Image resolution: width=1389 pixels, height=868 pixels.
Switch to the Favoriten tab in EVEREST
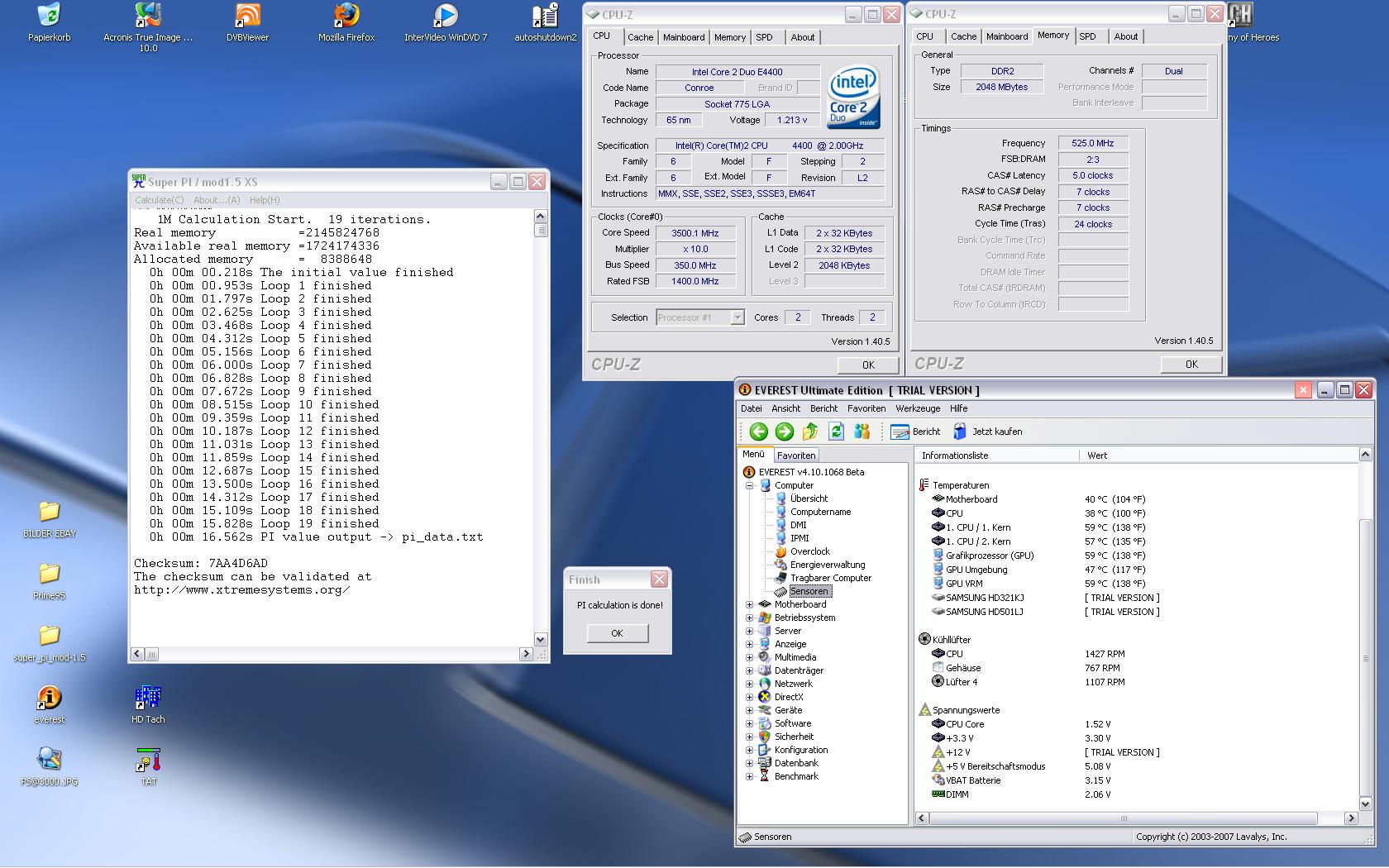click(x=796, y=455)
